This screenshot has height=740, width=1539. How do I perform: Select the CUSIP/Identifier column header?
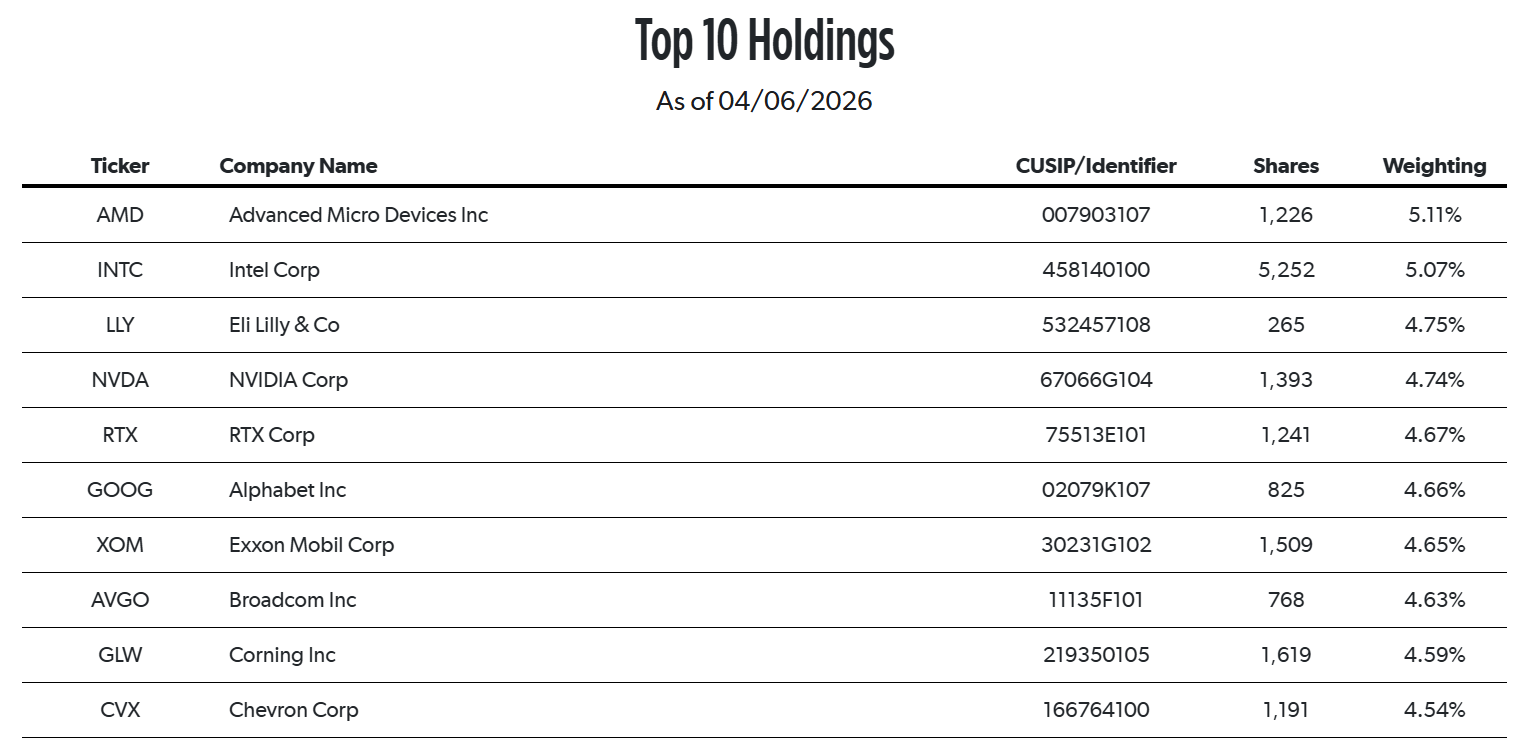[x=1095, y=166]
